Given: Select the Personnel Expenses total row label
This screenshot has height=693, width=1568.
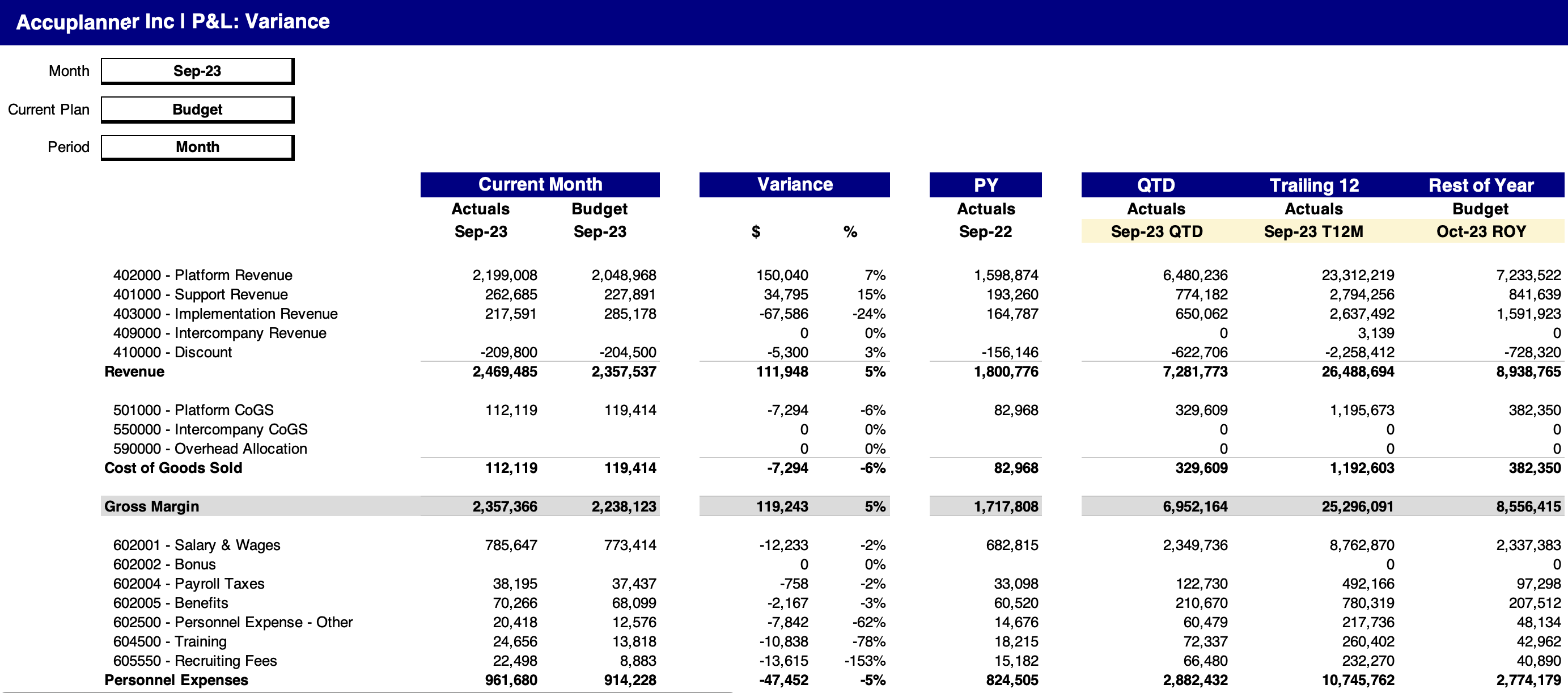Looking at the screenshot, I should 176,680.
